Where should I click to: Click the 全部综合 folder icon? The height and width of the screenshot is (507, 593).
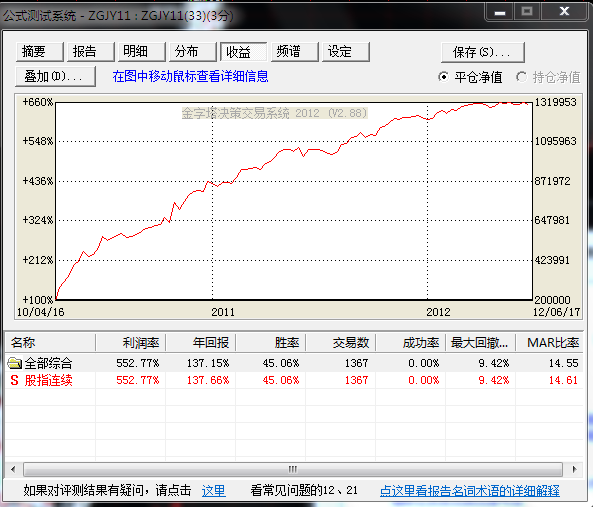(15, 363)
